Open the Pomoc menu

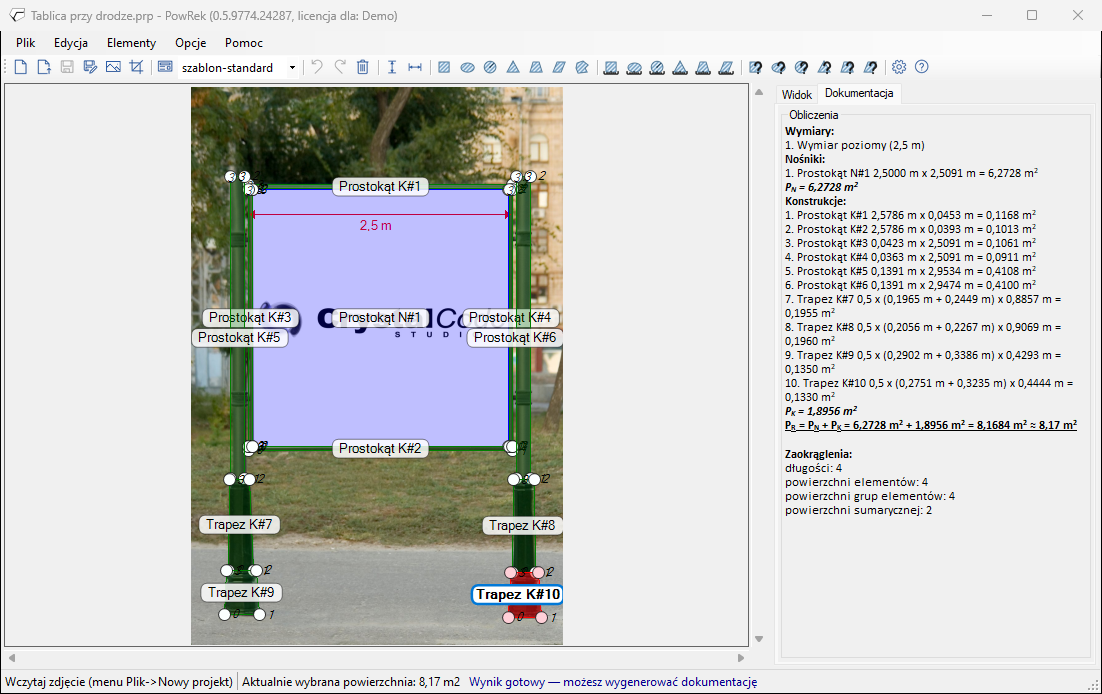click(244, 43)
